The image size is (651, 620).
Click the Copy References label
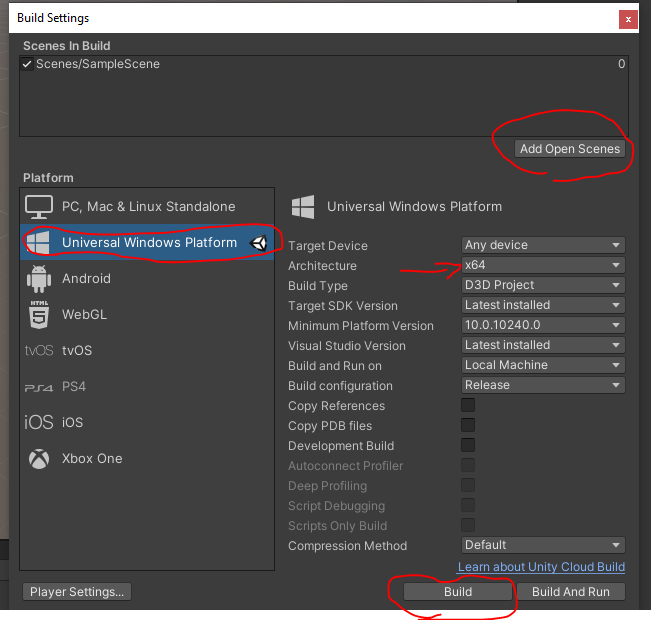pyautogui.click(x=336, y=406)
